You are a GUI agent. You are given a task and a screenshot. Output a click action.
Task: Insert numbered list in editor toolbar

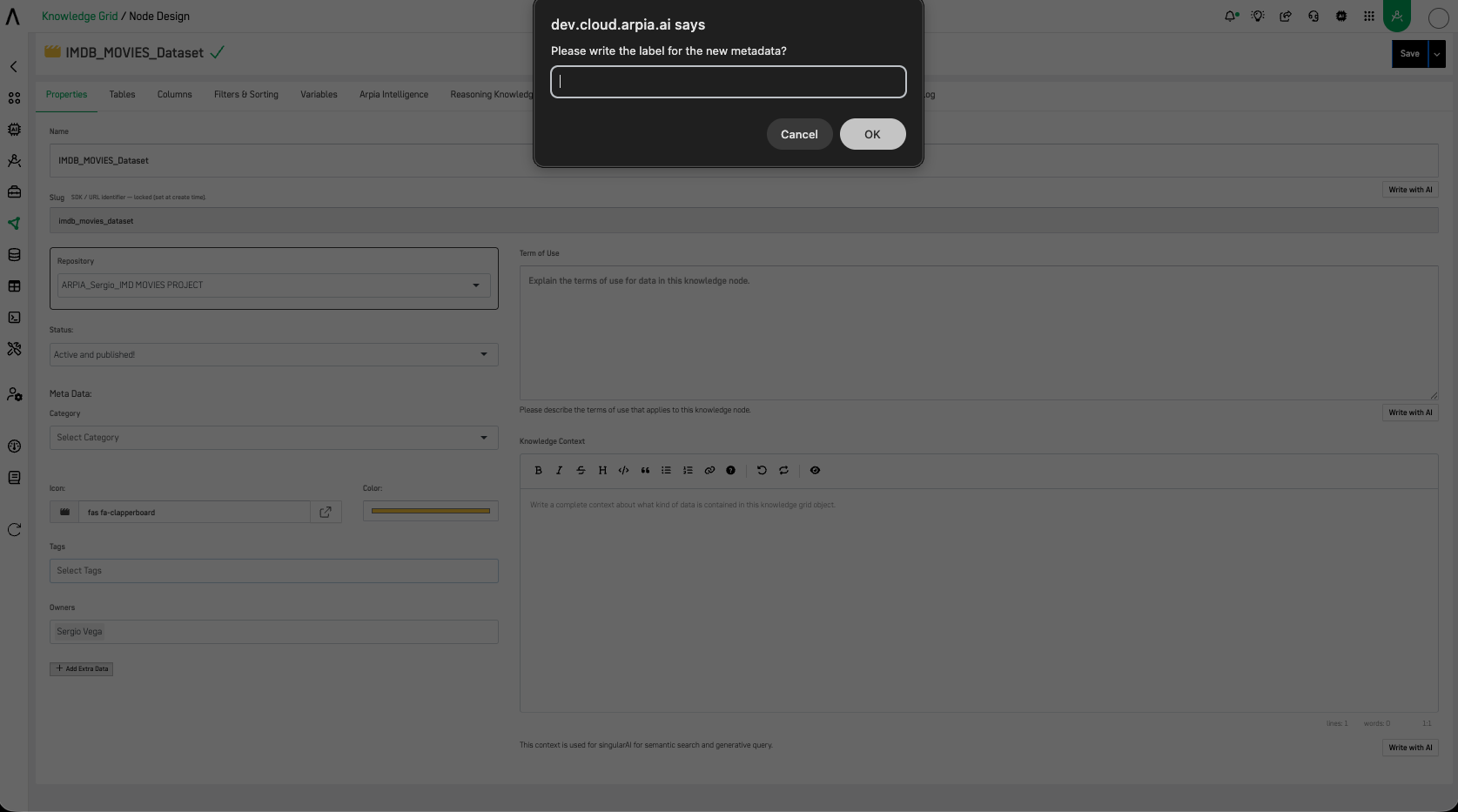(688, 470)
